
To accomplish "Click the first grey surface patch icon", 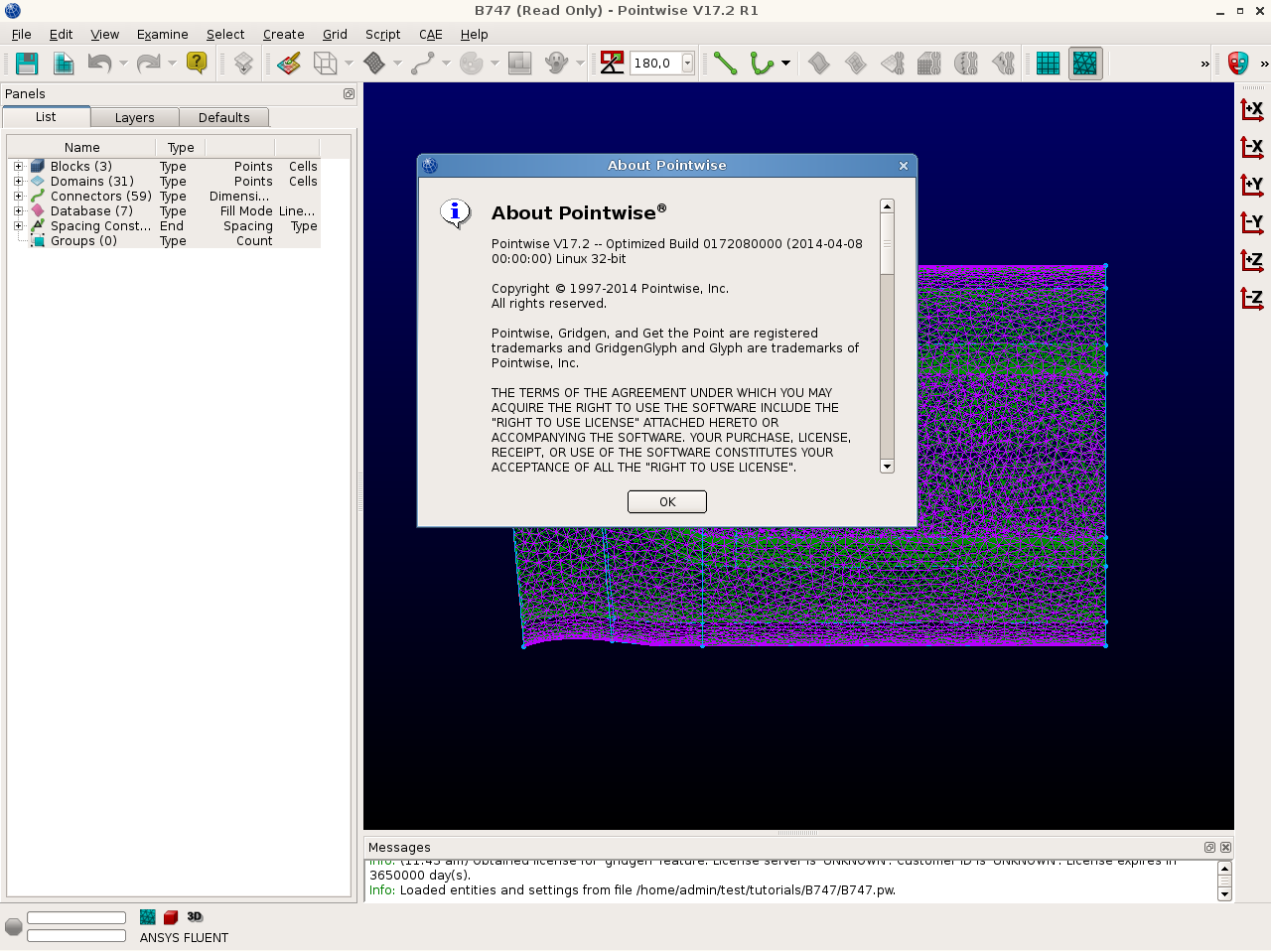I will coord(818,64).
